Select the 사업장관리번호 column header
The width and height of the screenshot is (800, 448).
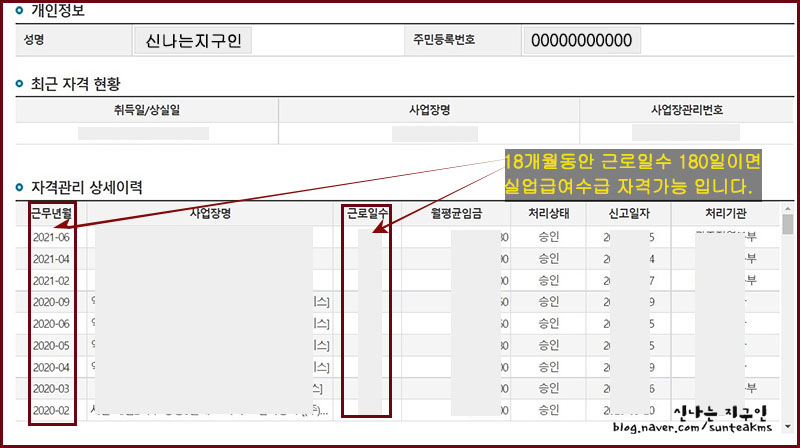pyautogui.click(x=687, y=110)
